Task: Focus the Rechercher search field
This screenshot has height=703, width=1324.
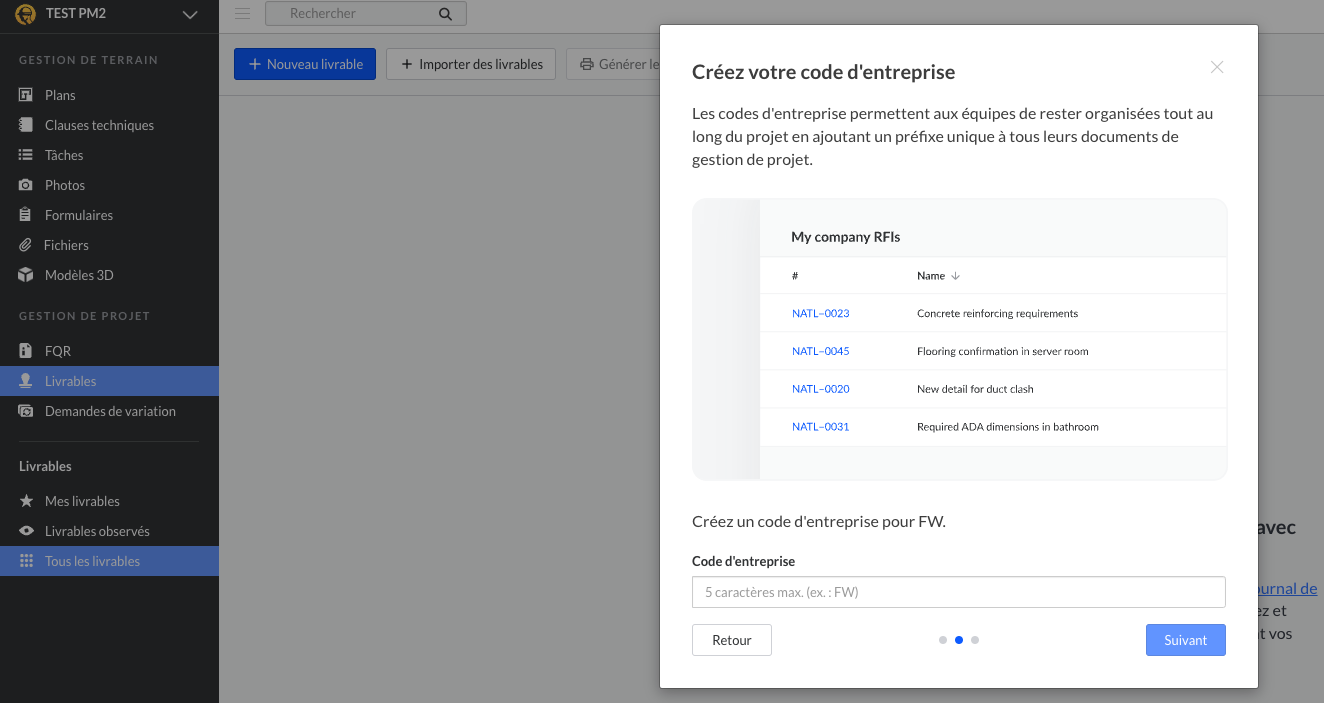Action: (365, 14)
